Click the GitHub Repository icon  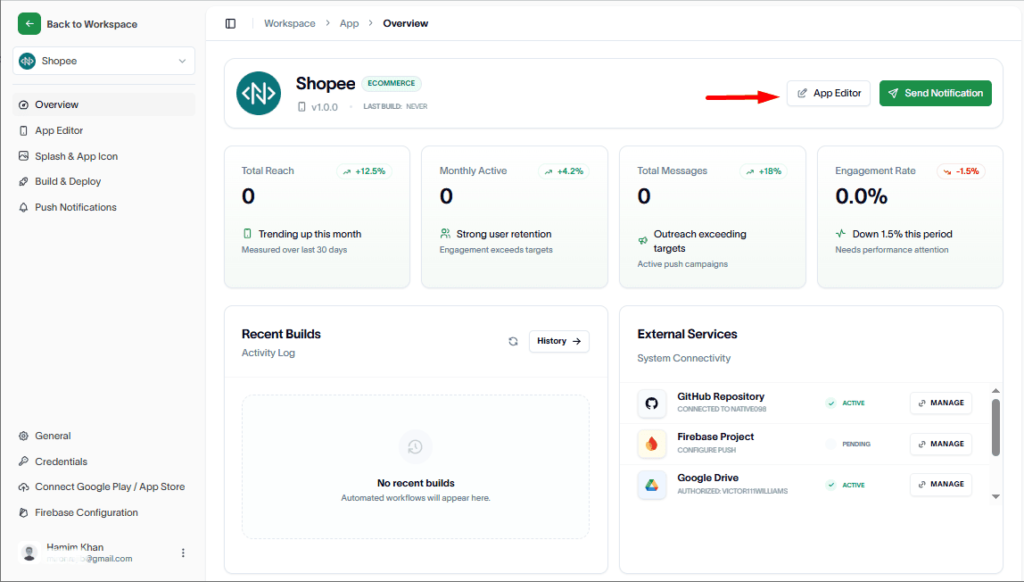pyautogui.click(x=652, y=403)
